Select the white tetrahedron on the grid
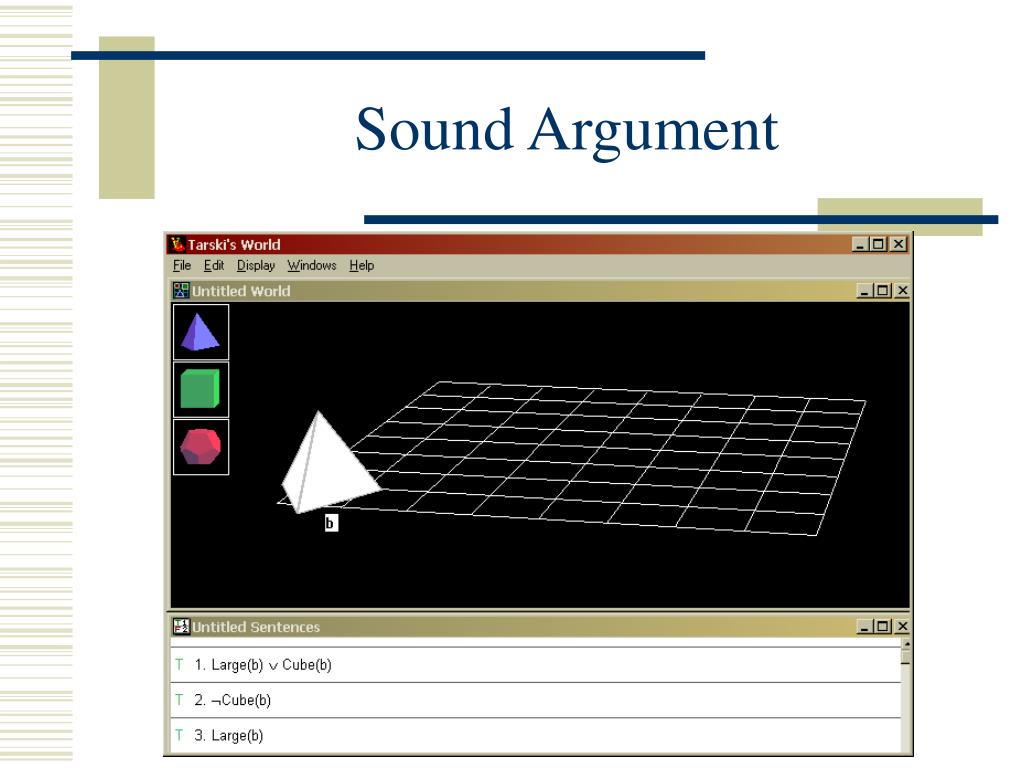 point(327,465)
